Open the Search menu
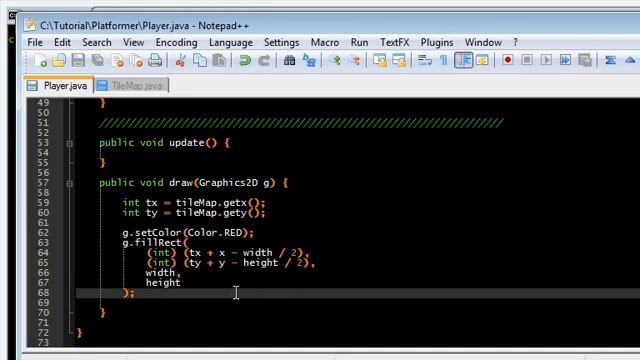 pyautogui.click(x=97, y=42)
